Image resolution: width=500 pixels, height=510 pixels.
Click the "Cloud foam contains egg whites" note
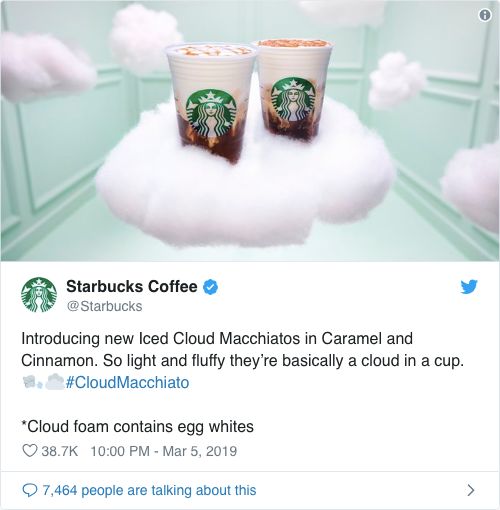click(x=137, y=427)
